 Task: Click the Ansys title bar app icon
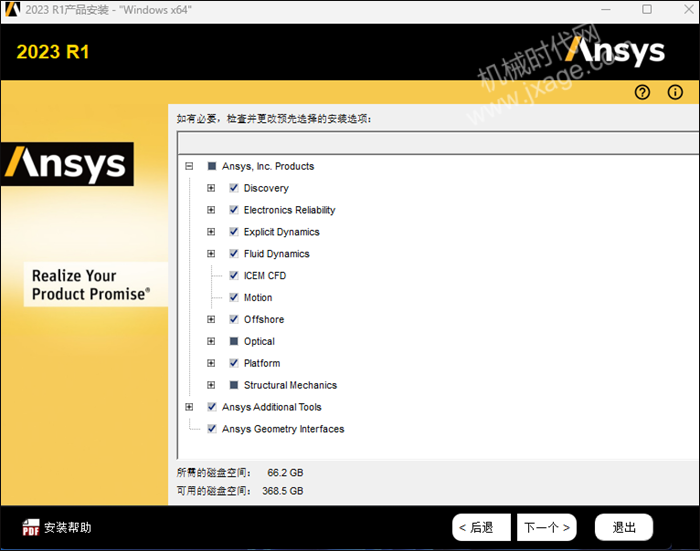click(12, 9)
